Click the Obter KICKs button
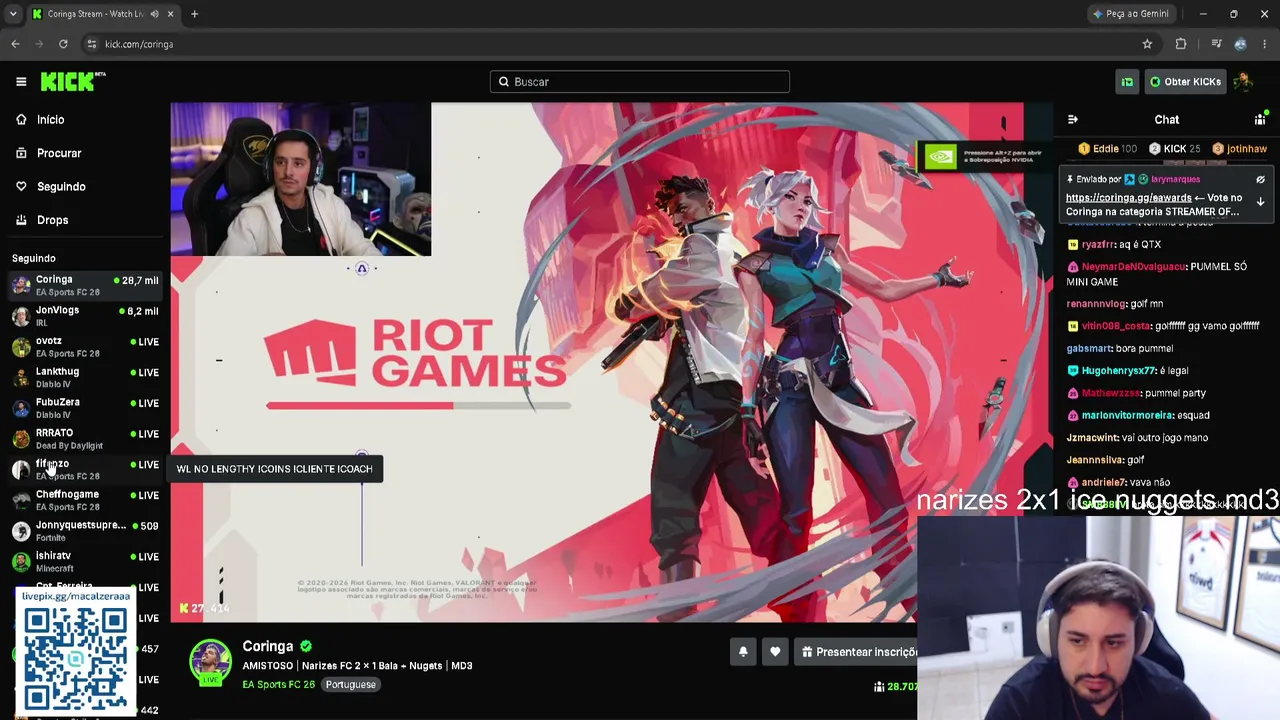This screenshot has height=720, width=1280. pyautogui.click(x=1185, y=82)
